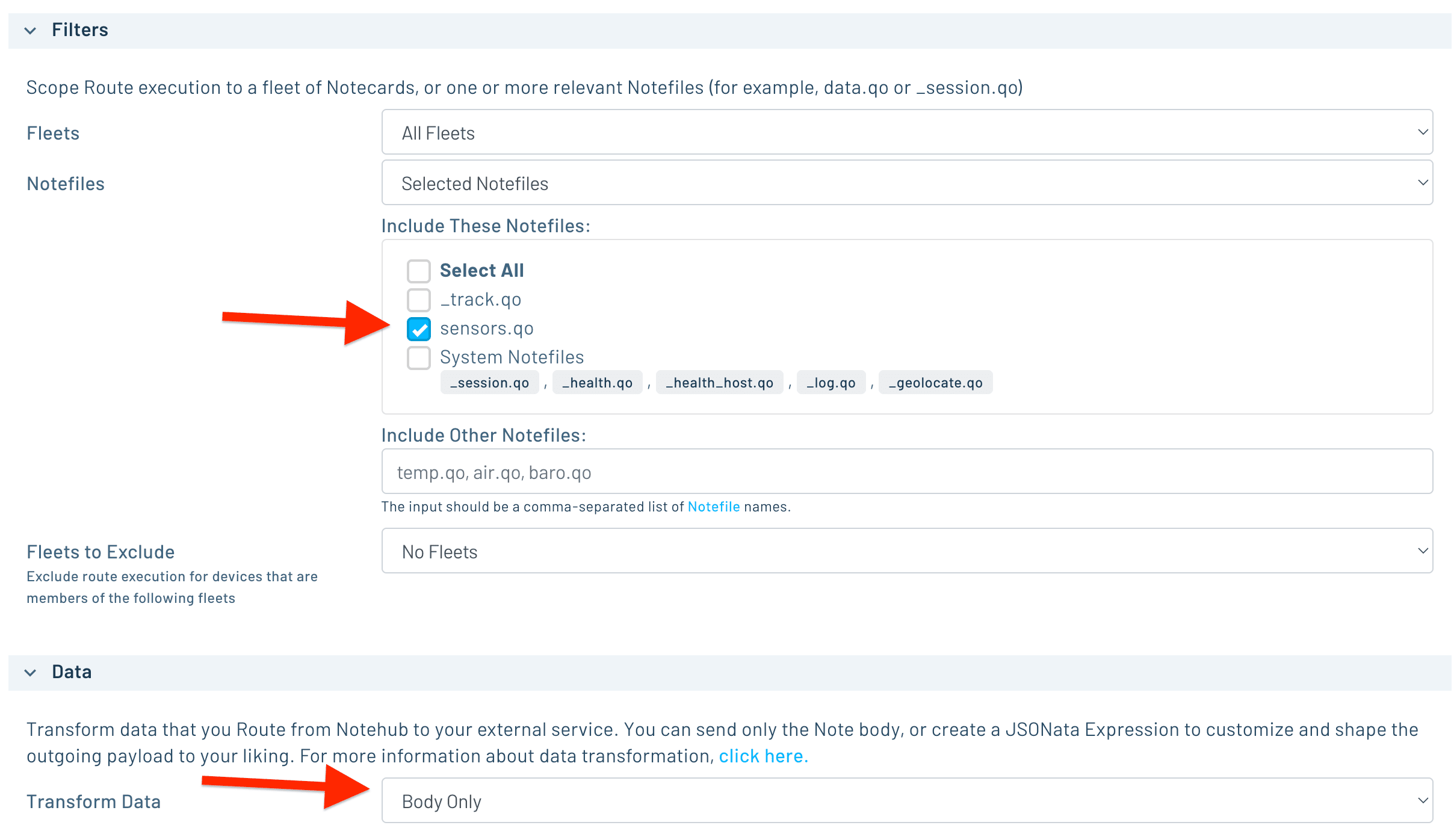Open the Body Only transform dropdown
The height and width of the screenshot is (840, 1454).
[x=907, y=801]
